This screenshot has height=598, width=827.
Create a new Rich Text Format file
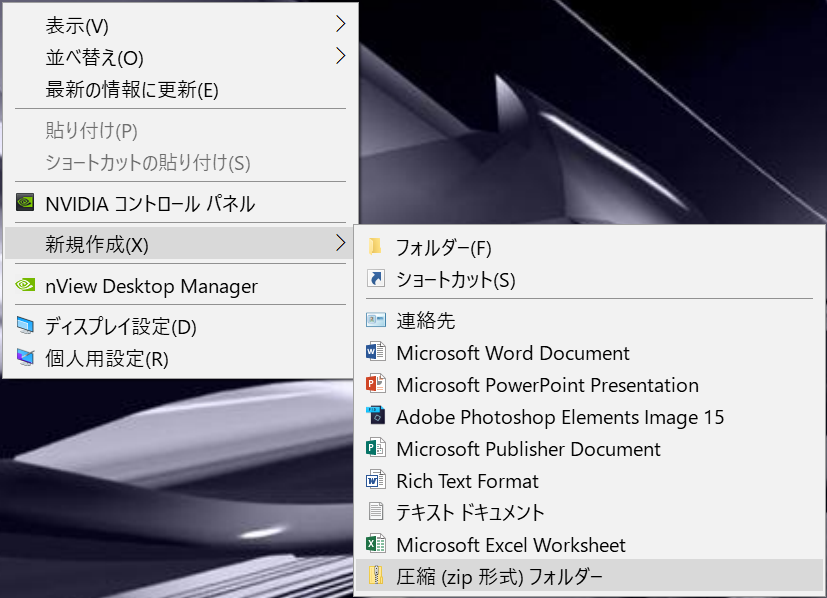pos(590,480)
